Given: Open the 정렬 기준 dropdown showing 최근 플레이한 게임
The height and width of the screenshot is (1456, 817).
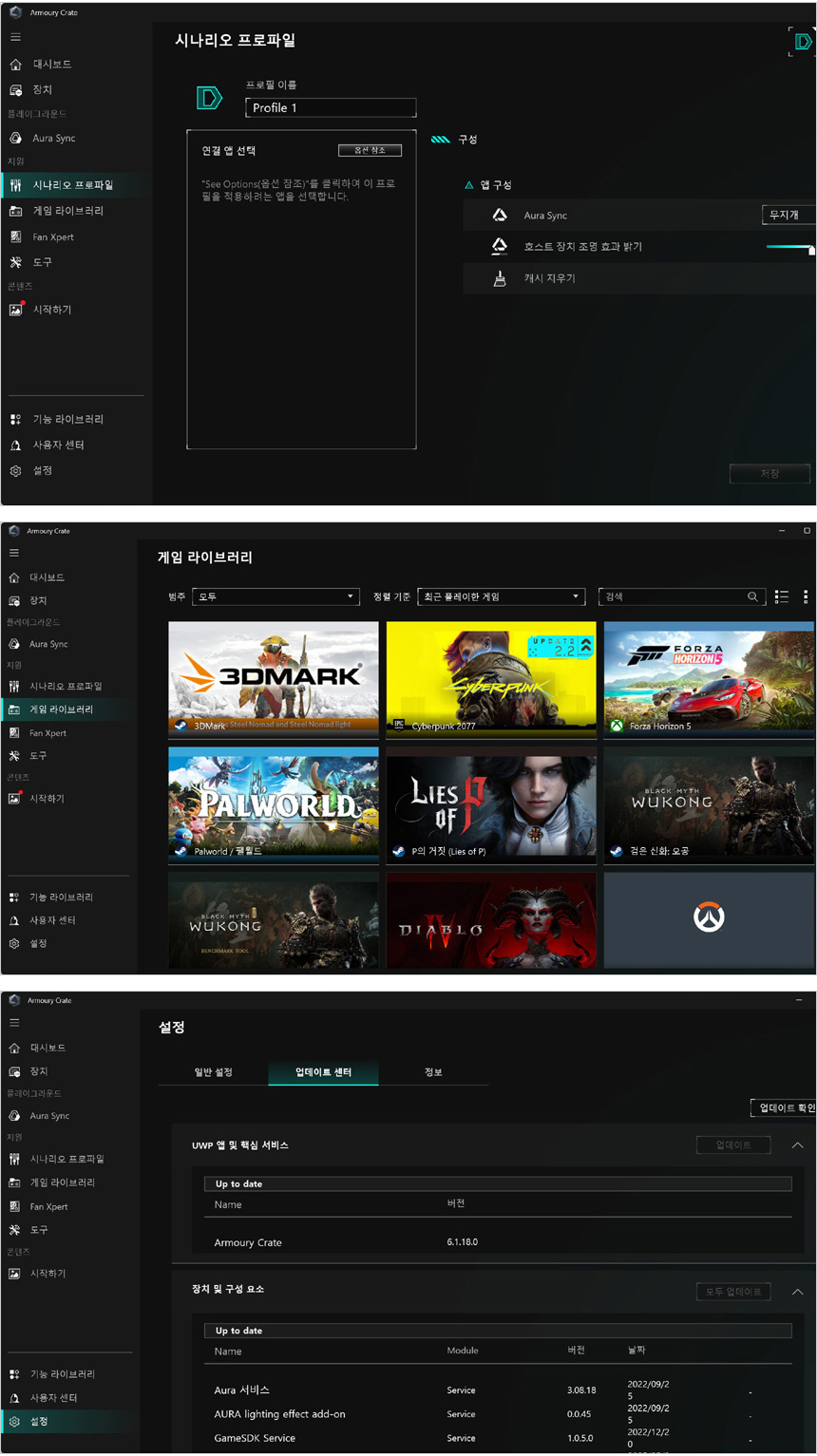Looking at the screenshot, I should 501,596.
